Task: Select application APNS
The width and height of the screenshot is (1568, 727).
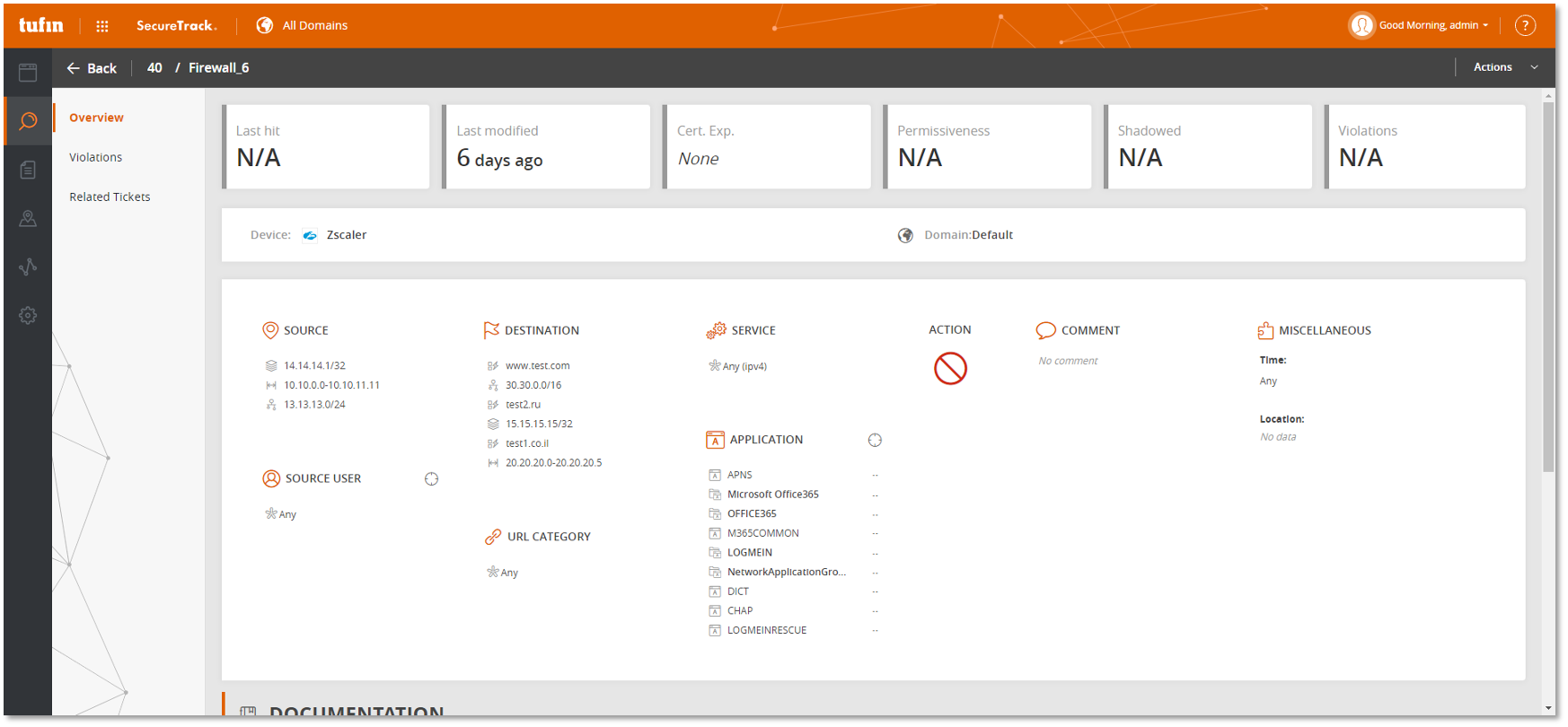Action: [740, 475]
